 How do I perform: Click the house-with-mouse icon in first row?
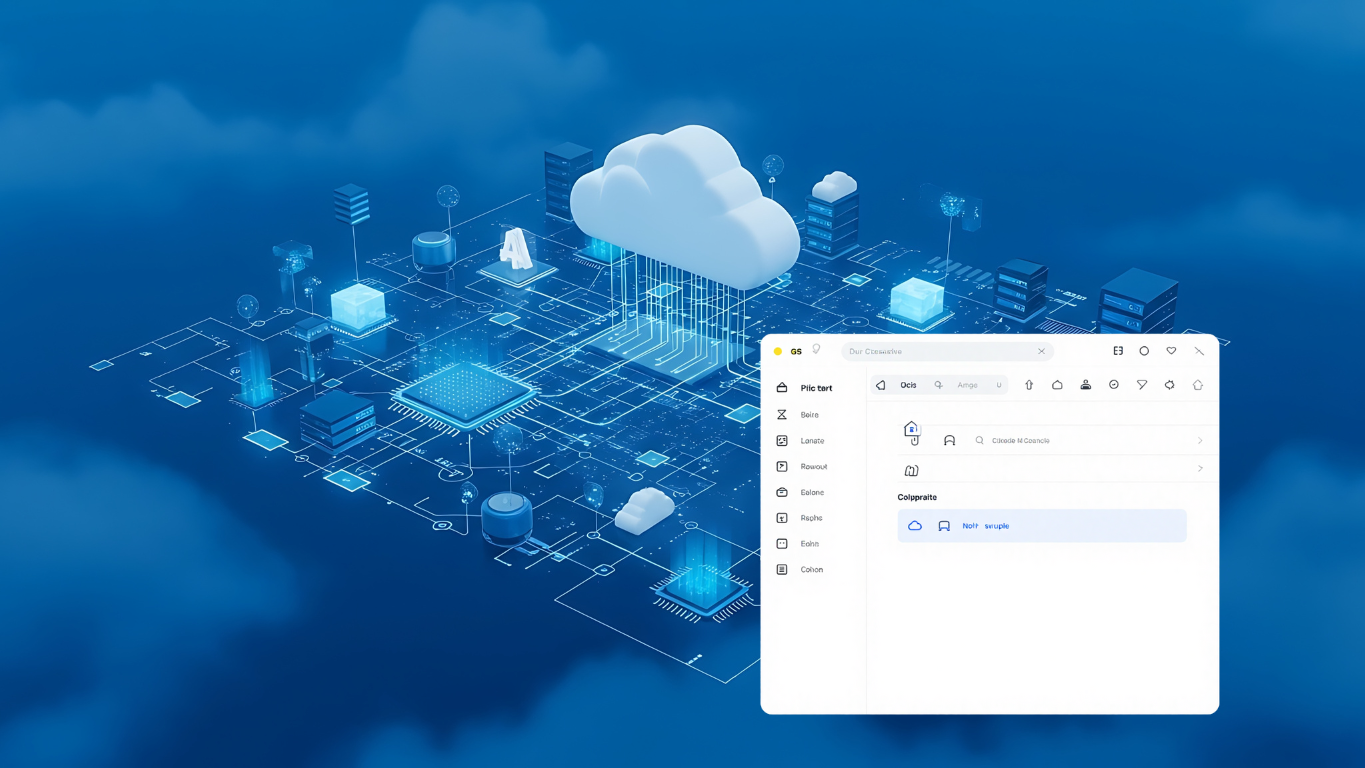point(911,432)
